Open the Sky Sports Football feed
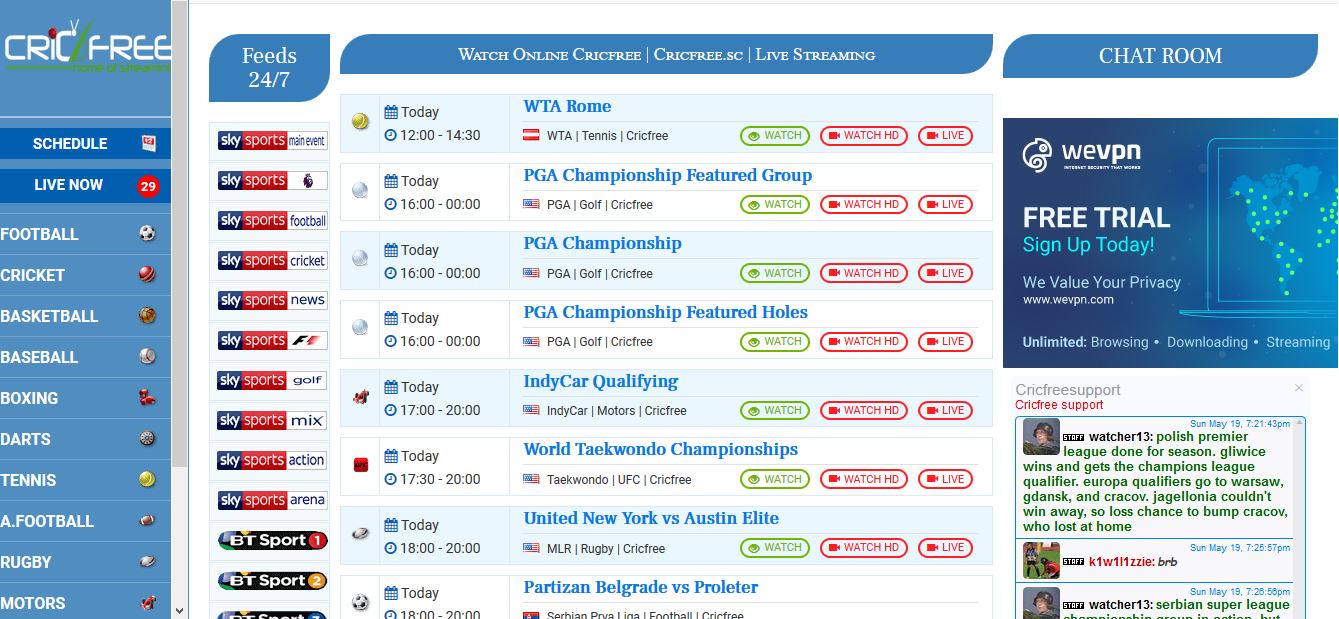Screen dimensions: 1339x619 pyautogui.click(x=272, y=221)
